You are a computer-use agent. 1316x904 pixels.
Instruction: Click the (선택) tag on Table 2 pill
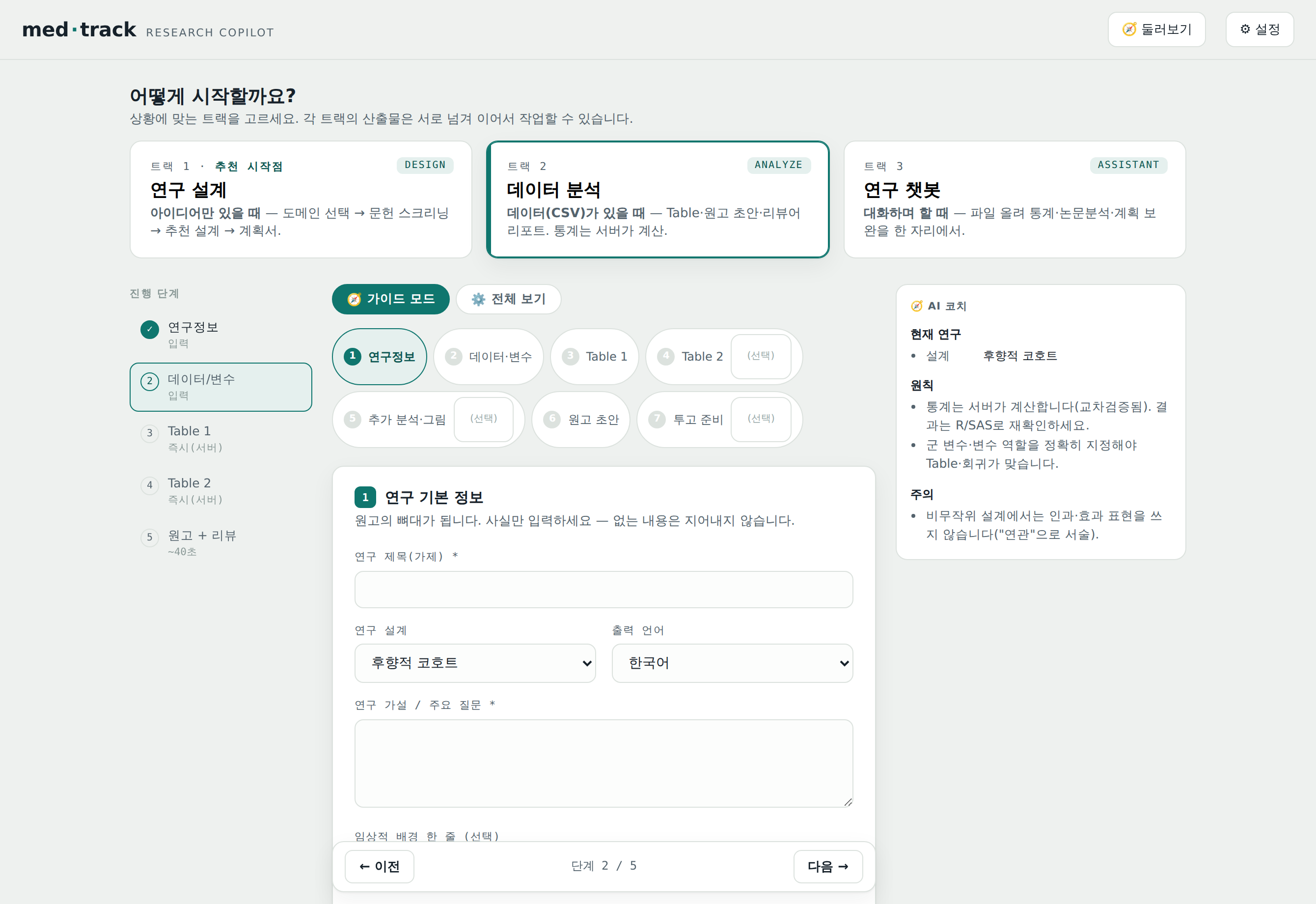[761, 356]
